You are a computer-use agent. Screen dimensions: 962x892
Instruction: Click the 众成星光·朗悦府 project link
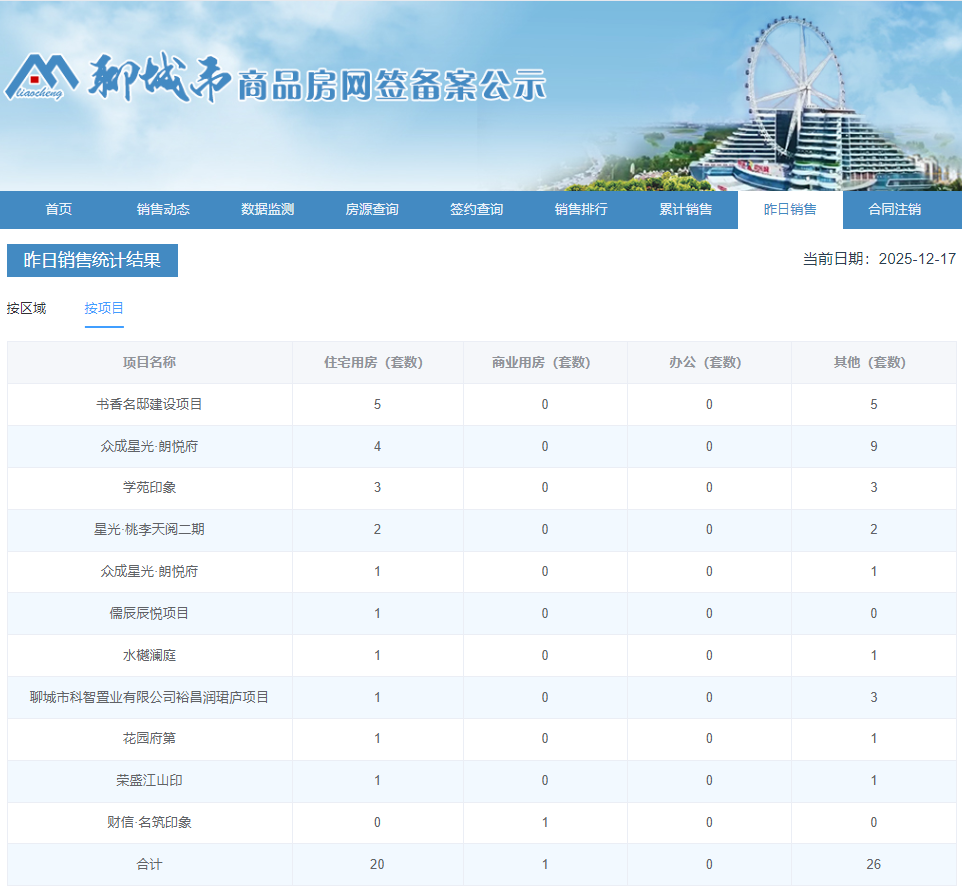click(148, 446)
